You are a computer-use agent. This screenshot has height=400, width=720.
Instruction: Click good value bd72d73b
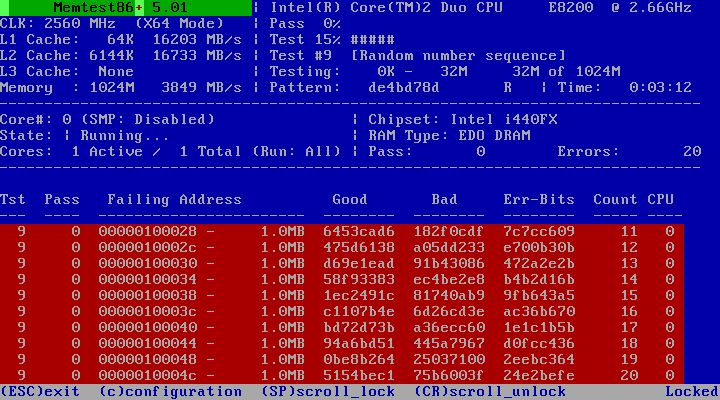359,328
